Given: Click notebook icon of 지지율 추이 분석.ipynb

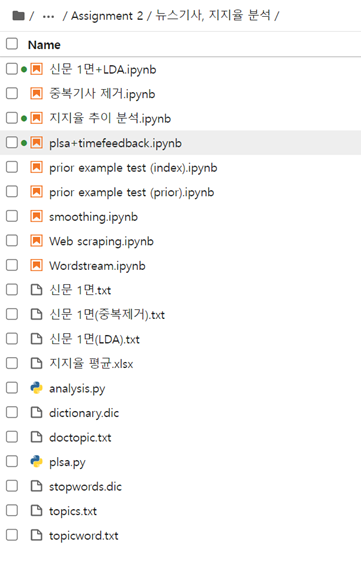Looking at the screenshot, I should pyautogui.click(x=36, y=118).
